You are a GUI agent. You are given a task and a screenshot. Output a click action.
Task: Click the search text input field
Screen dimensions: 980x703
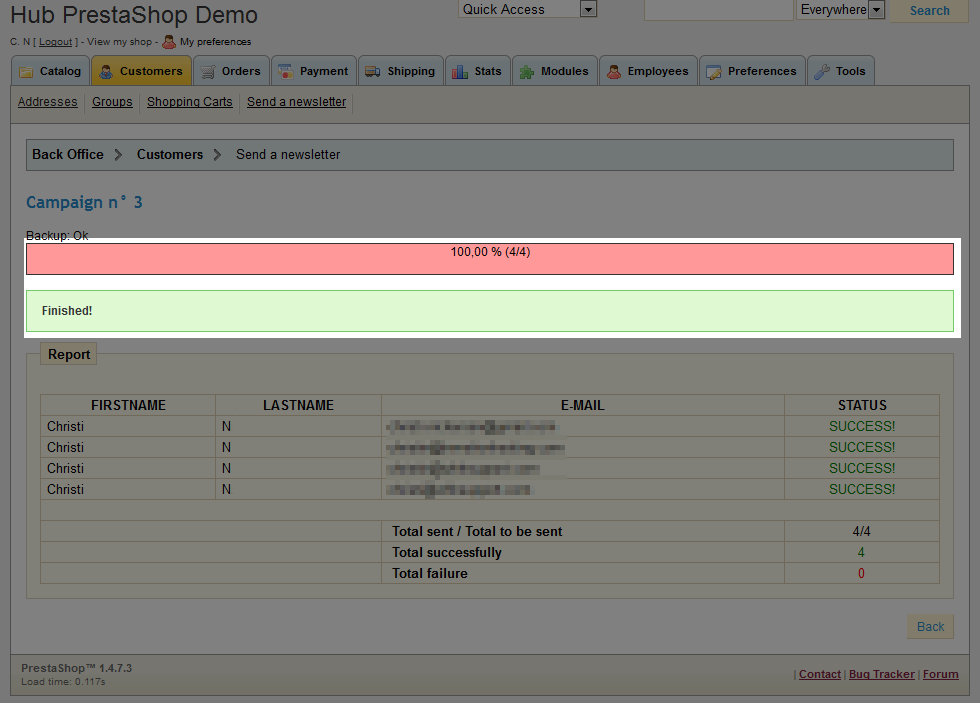(719, 10)
